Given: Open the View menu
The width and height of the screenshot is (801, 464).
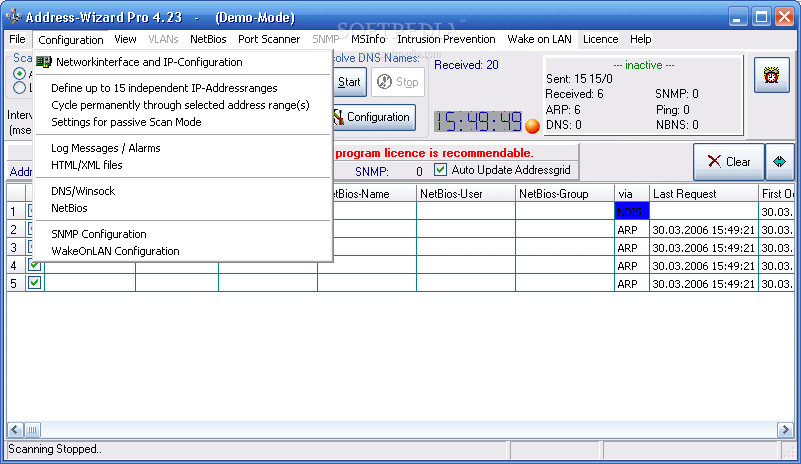Looking at the screenshot, I should 125,39.
